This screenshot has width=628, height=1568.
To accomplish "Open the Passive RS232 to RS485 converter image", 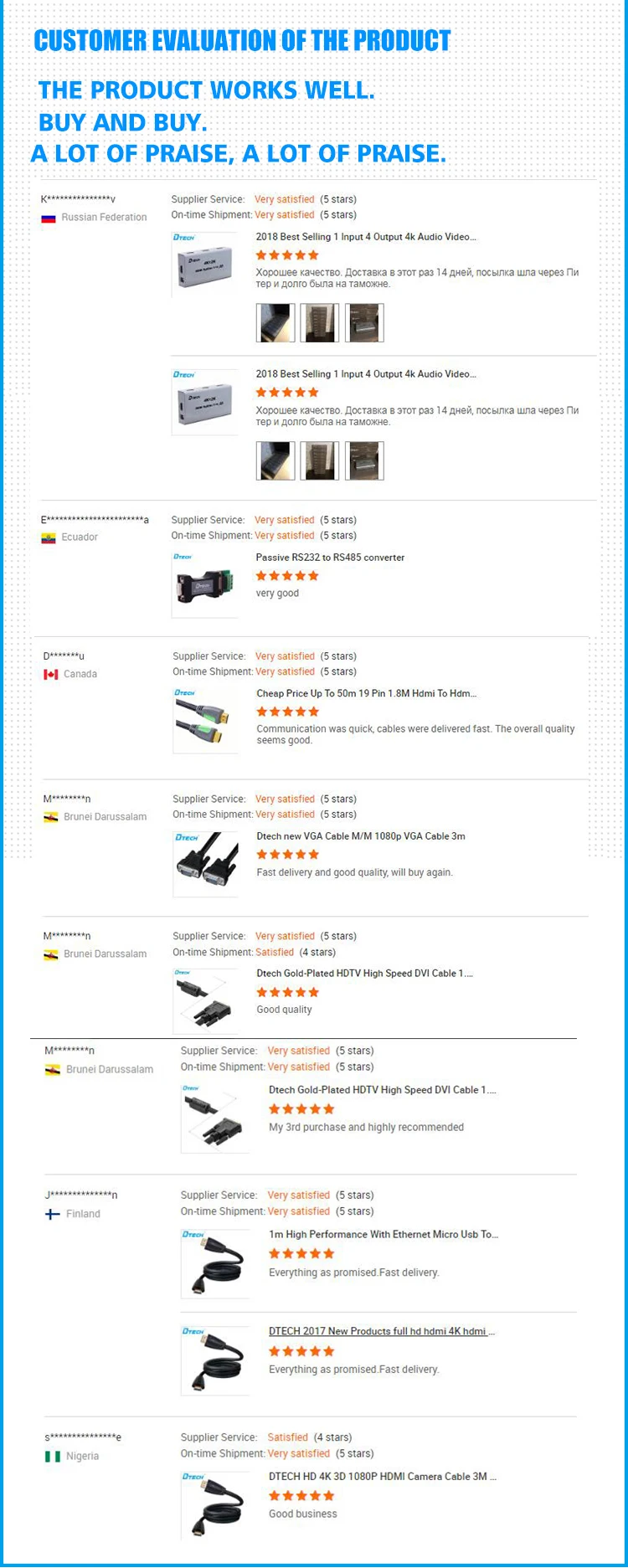I will [205, 584].
